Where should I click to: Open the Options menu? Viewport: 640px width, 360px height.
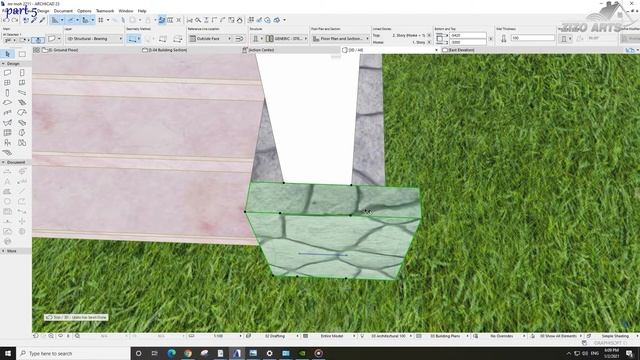click(84, 11)
